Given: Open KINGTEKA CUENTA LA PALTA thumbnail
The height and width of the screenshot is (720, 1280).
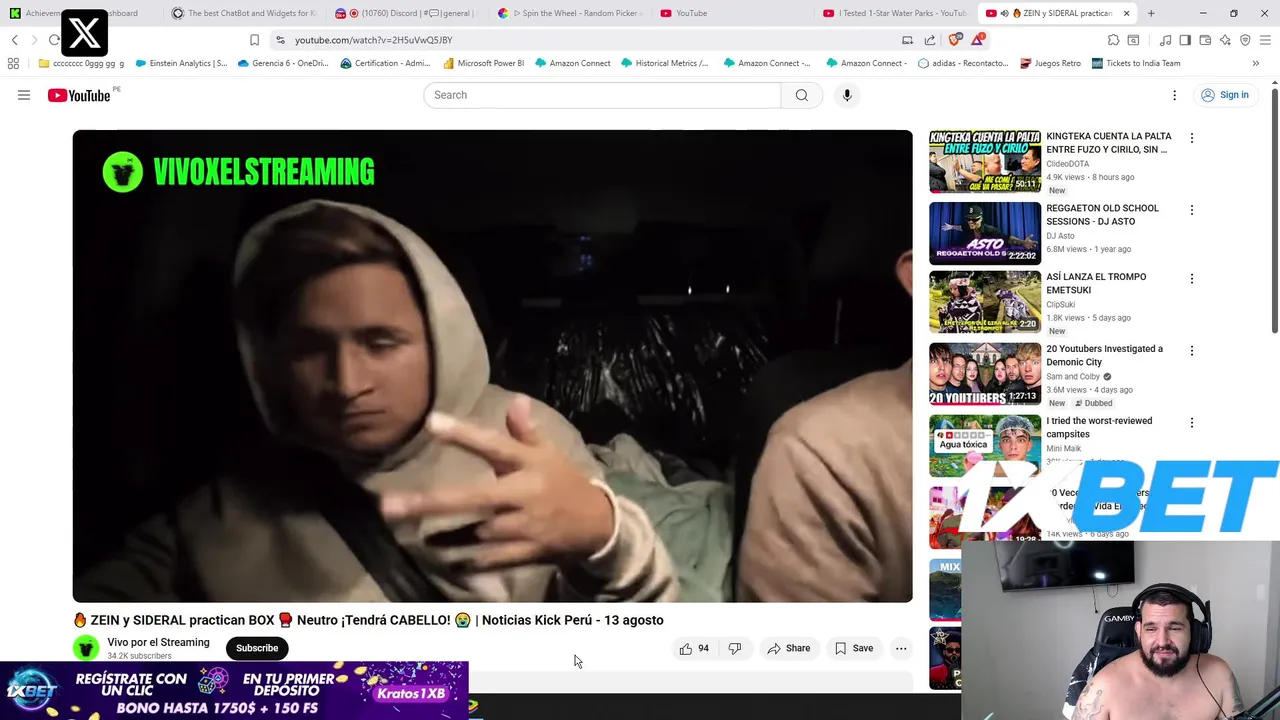Looking at the screenshot, I should 985,161.
